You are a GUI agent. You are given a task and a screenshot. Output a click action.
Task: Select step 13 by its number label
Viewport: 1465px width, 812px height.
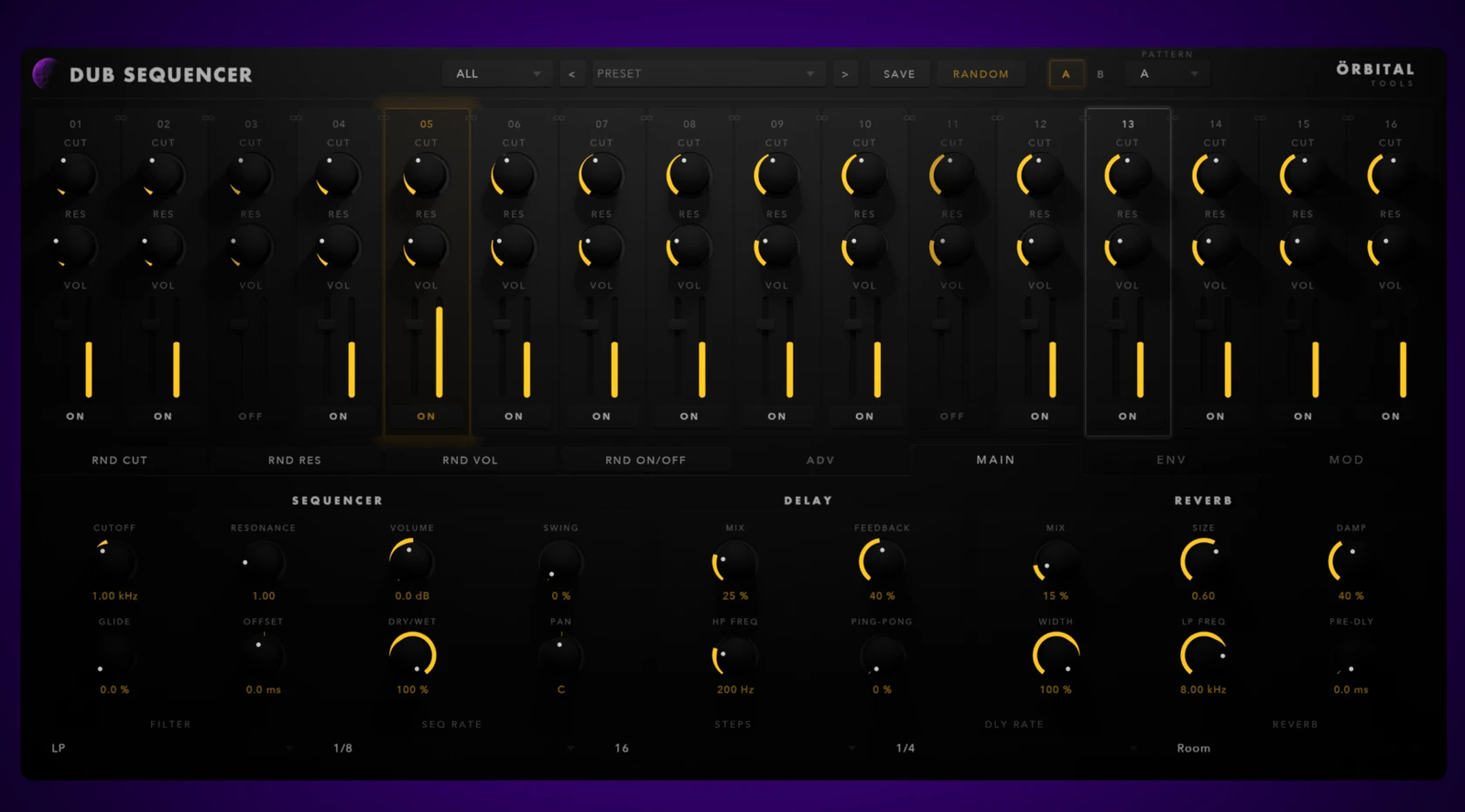[1128, 125]
